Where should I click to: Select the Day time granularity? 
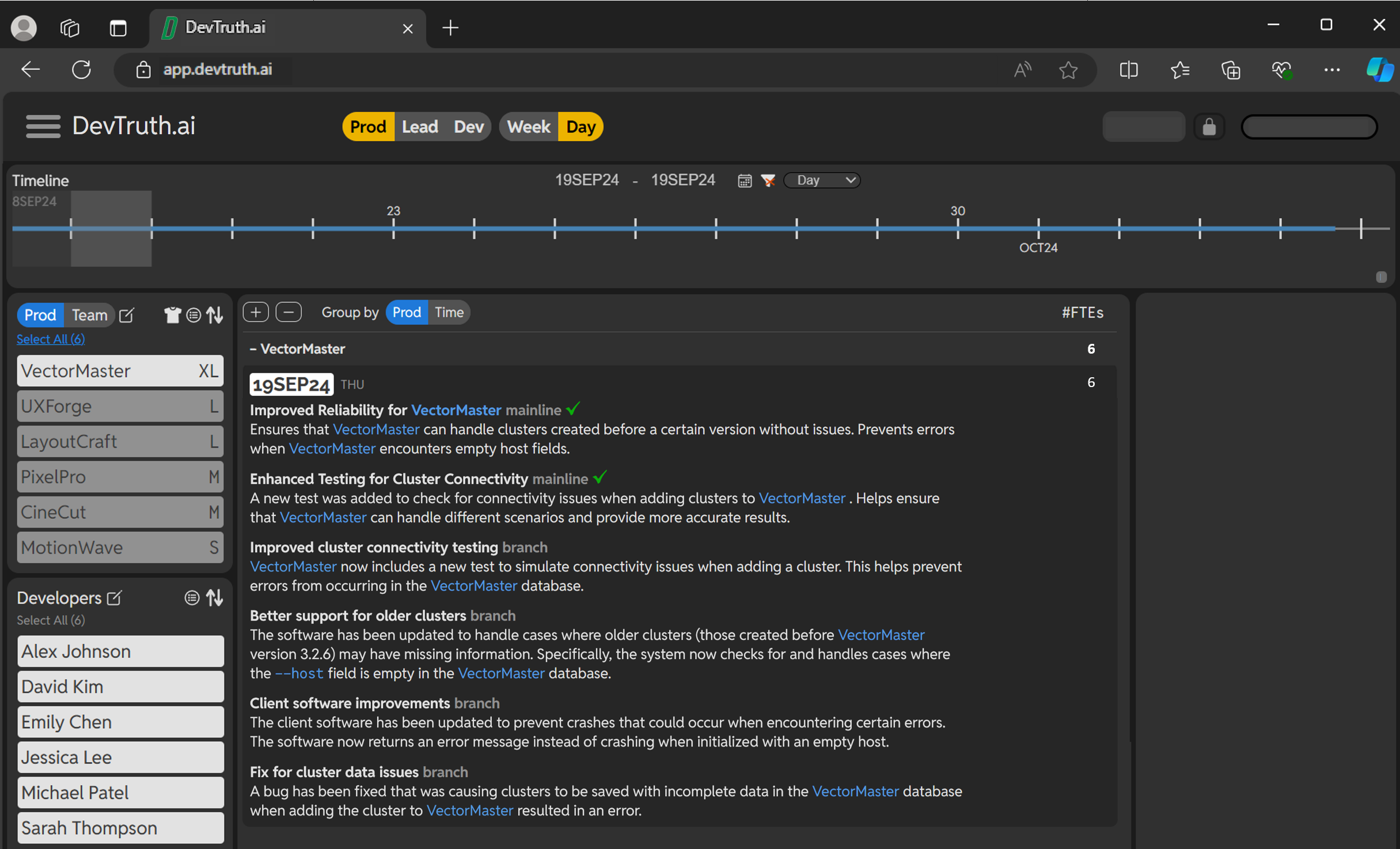click(x=581, y=127)
